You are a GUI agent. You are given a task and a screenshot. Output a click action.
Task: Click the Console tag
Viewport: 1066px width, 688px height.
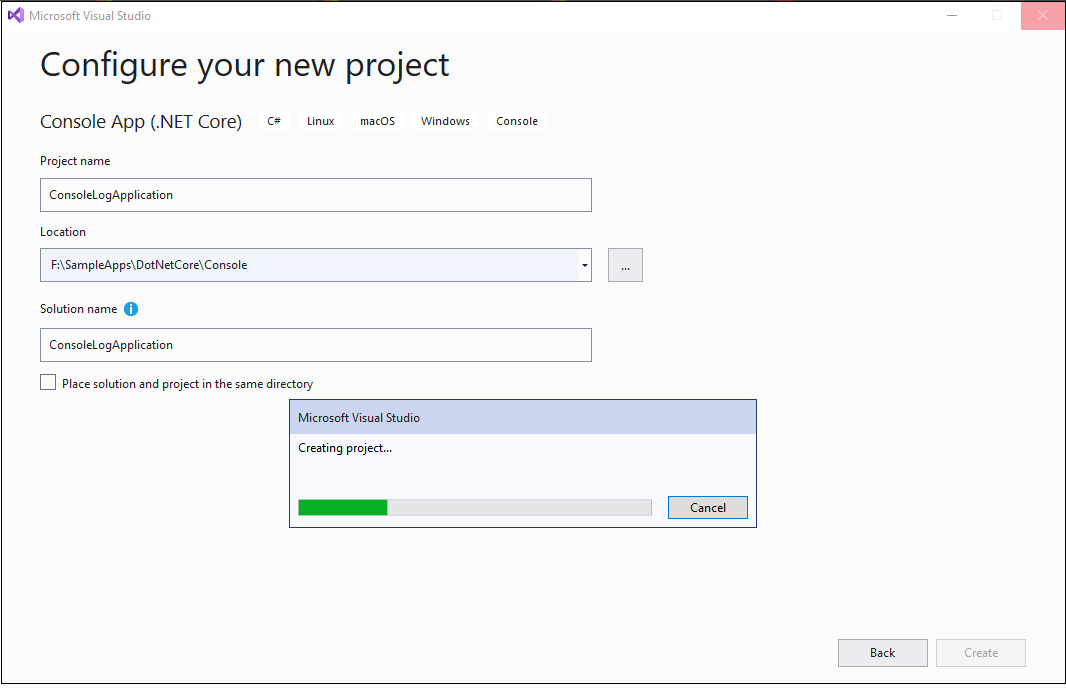tap(517, 121)
